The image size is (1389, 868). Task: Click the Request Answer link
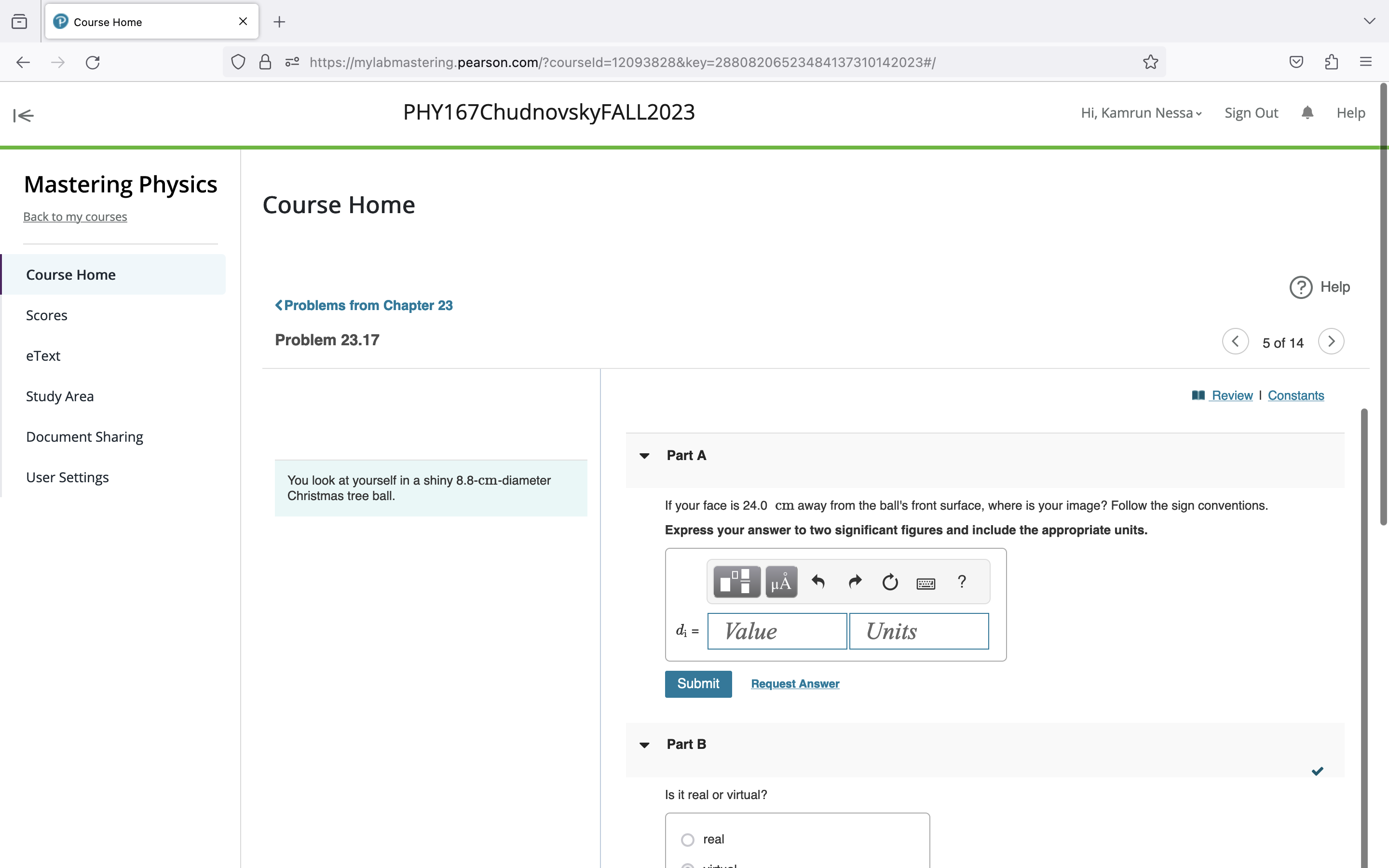tap(794, 684)
